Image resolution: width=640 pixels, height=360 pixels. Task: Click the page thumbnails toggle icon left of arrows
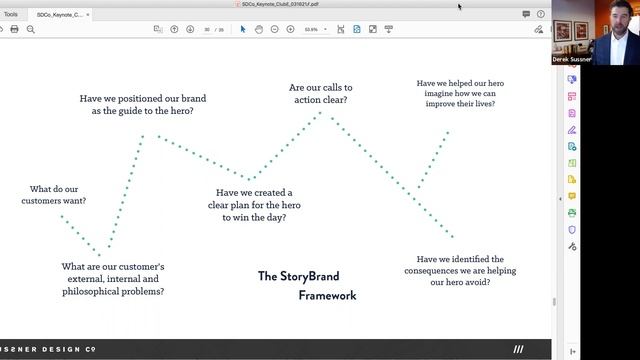point(158,29)
